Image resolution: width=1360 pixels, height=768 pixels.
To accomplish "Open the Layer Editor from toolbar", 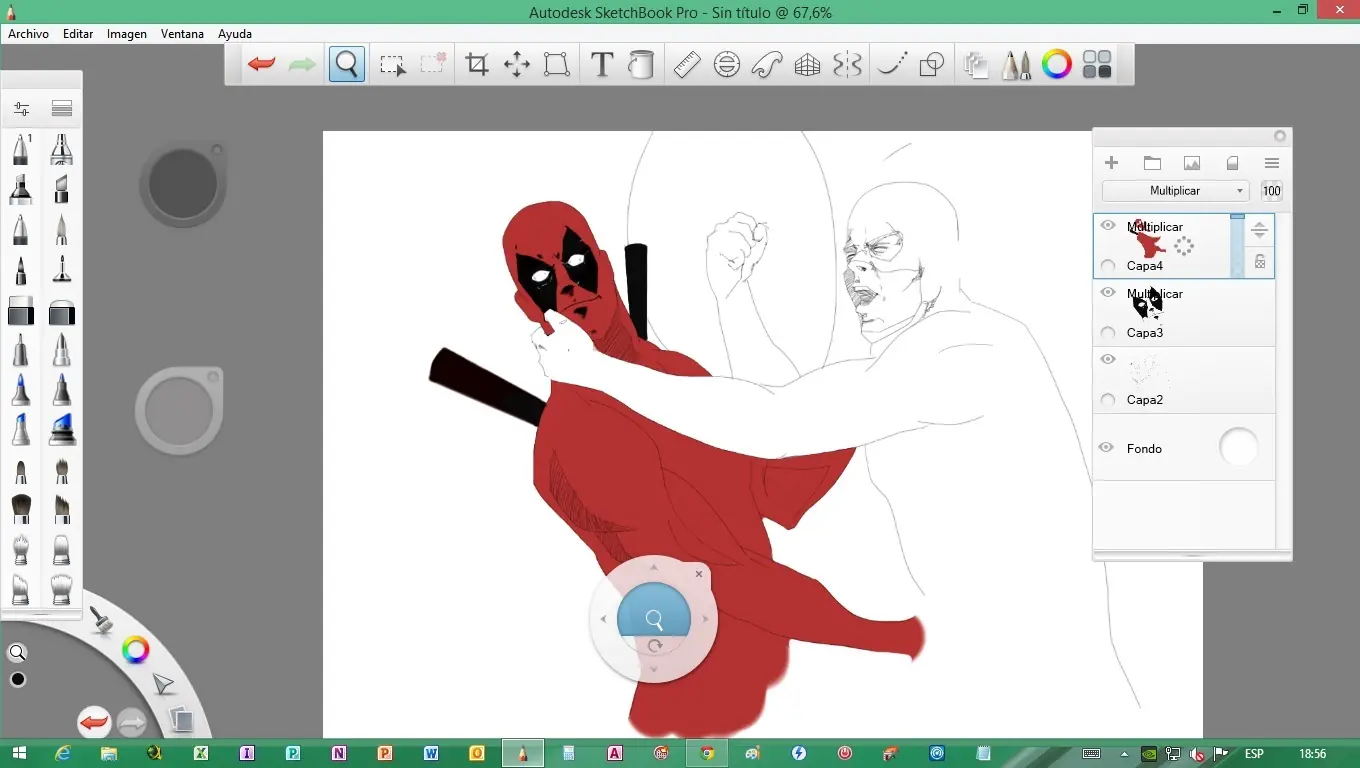I will point(976,65).
